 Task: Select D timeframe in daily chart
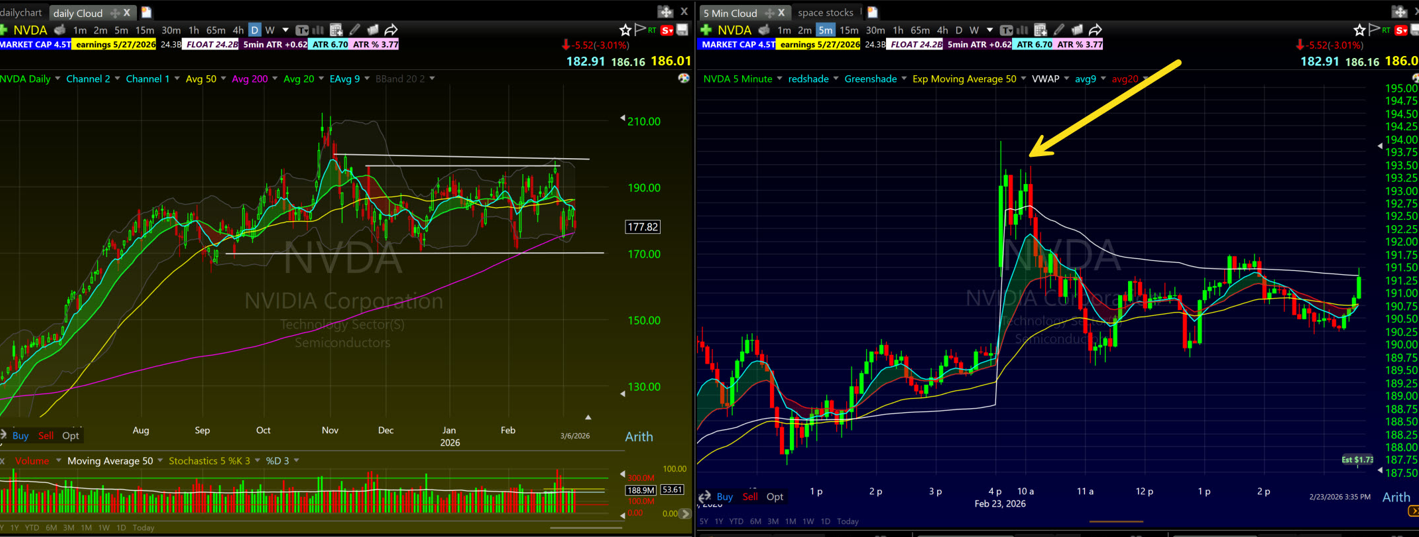pos(254,30)
